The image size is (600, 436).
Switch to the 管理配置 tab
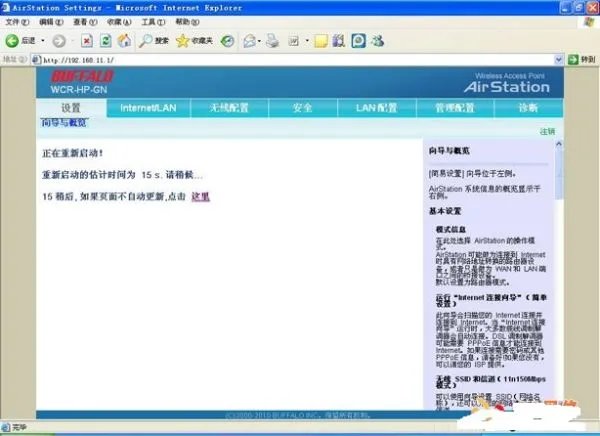click(x=455, y=108)
